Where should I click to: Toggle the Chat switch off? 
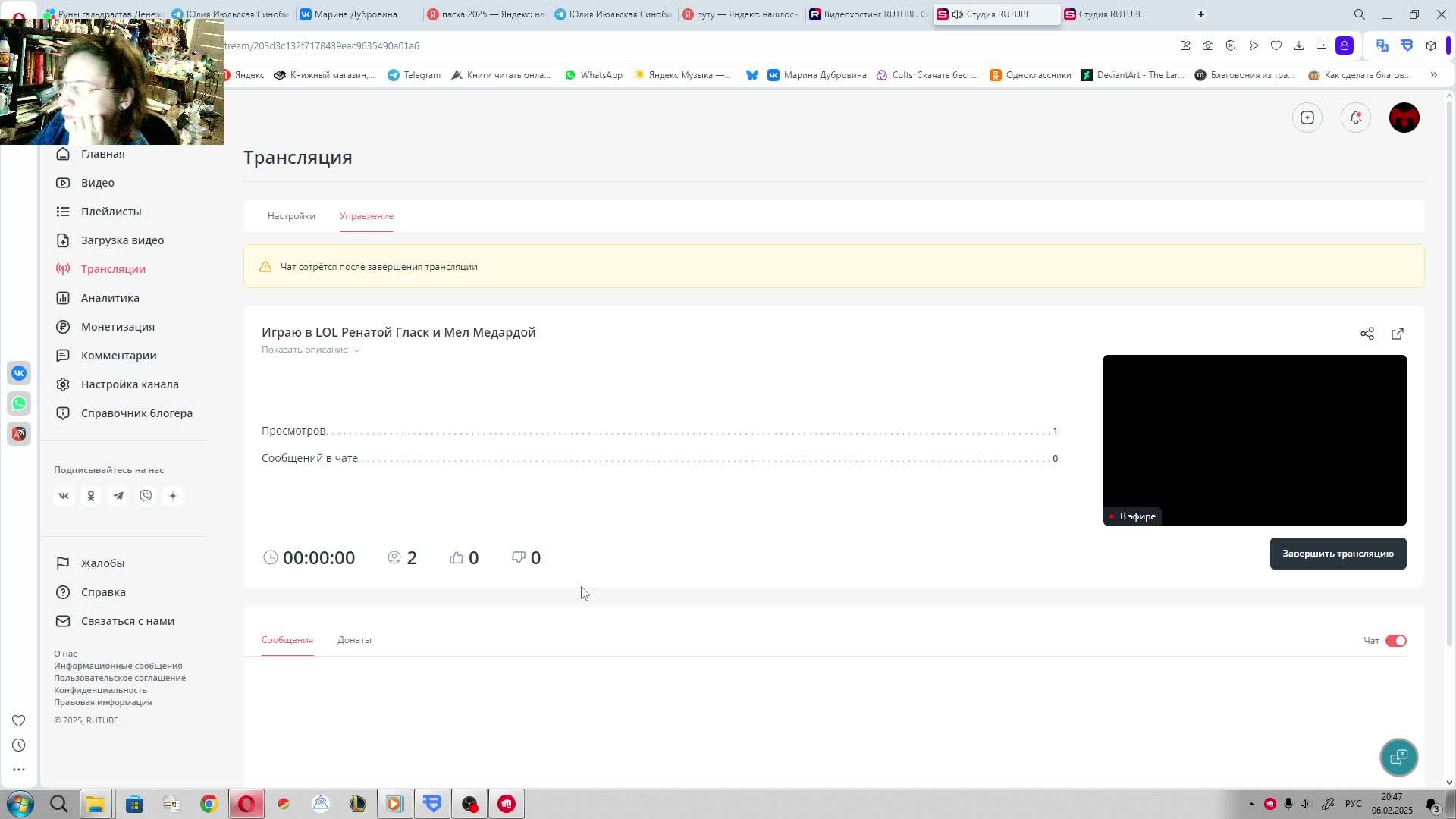coord(1395,641)
